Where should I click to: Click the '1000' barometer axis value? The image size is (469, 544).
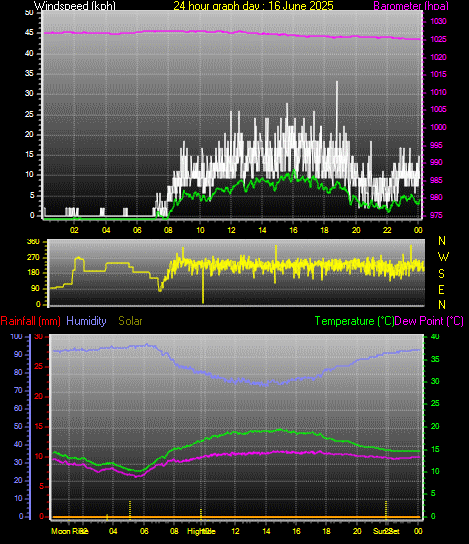click(x=438, y=127)
